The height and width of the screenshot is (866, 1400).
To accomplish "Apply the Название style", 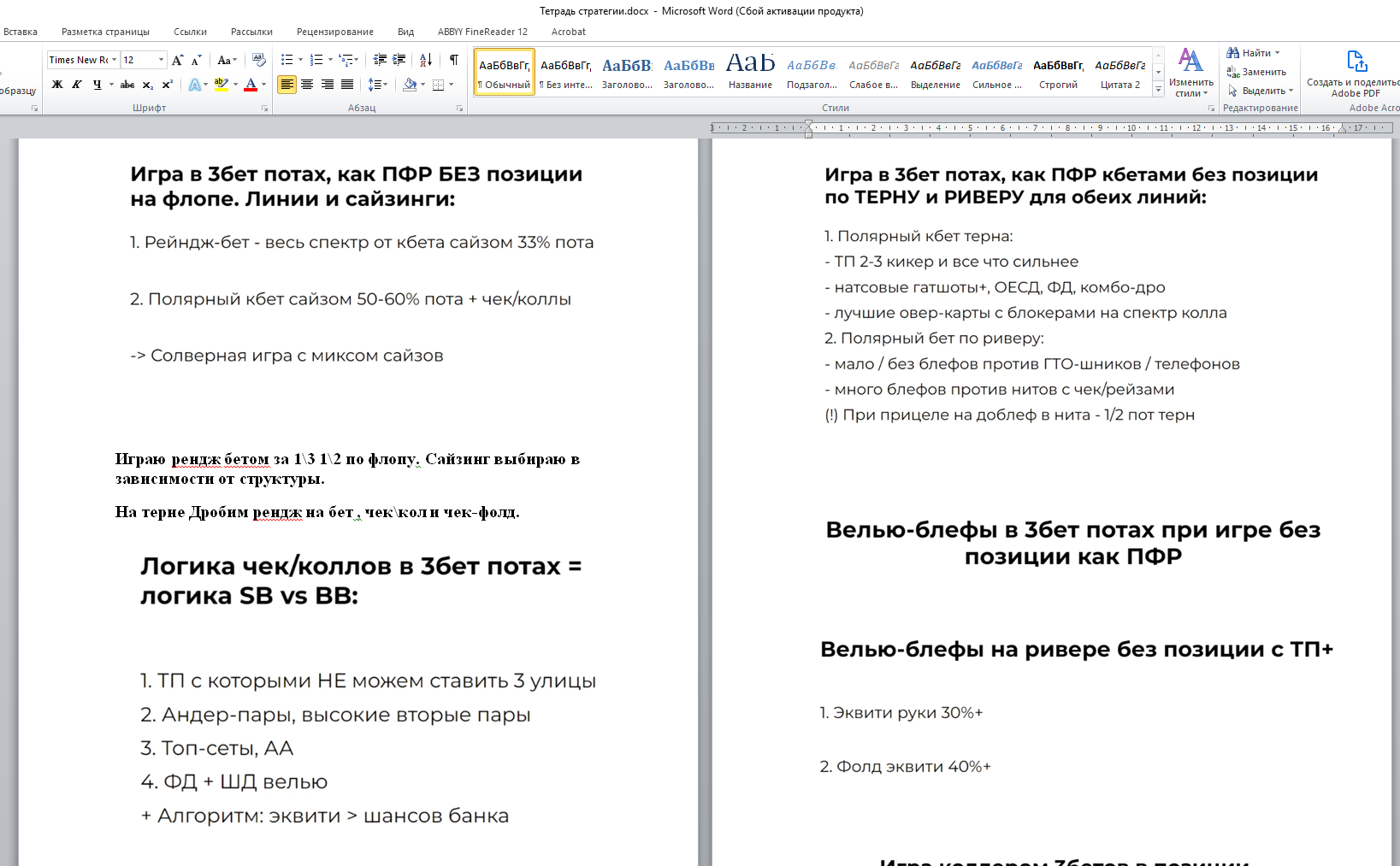I will point(751,72).
